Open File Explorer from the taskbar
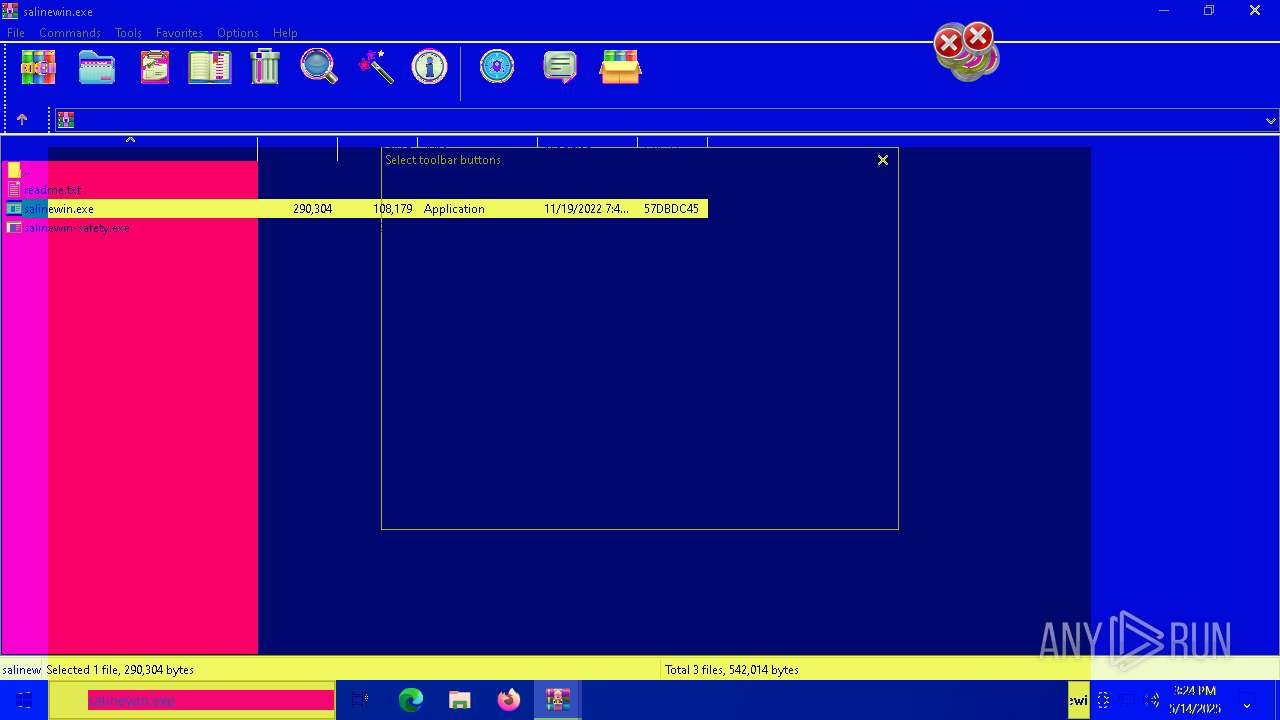This screenshot has height=720, width=1280. [460, 700]
